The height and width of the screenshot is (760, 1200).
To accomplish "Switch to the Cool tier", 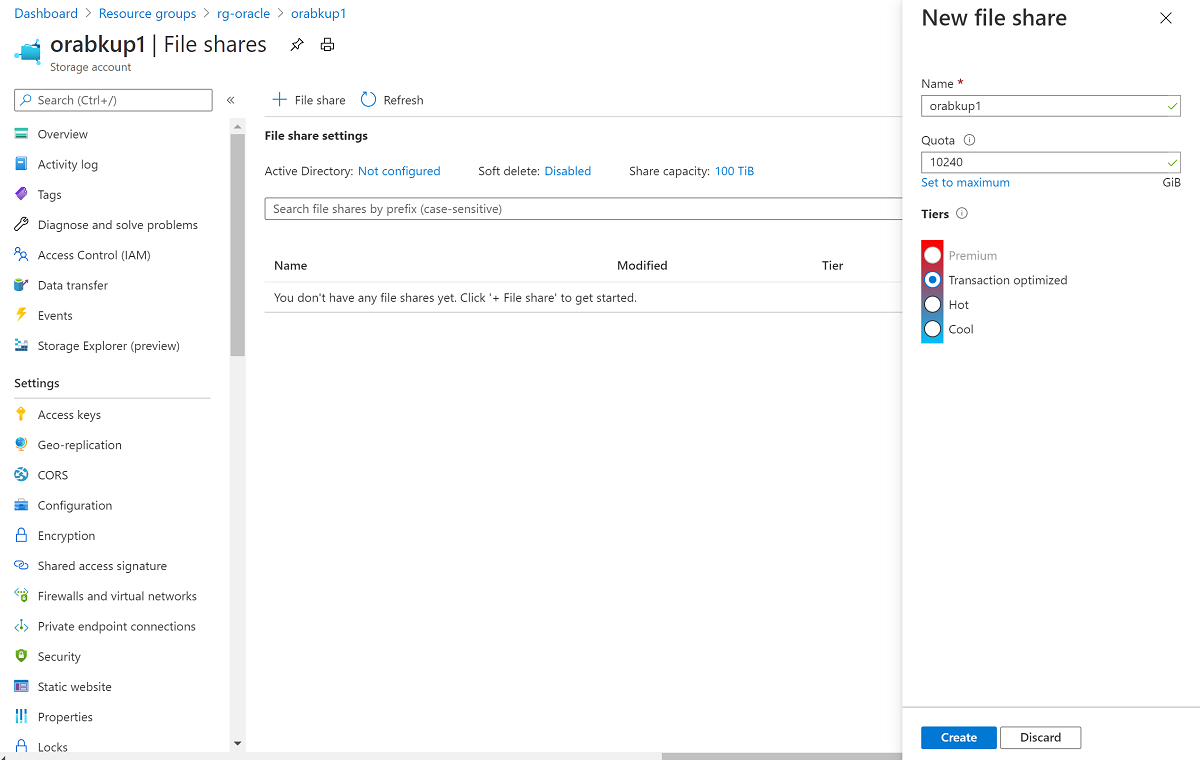I will [x=932, y=329].
